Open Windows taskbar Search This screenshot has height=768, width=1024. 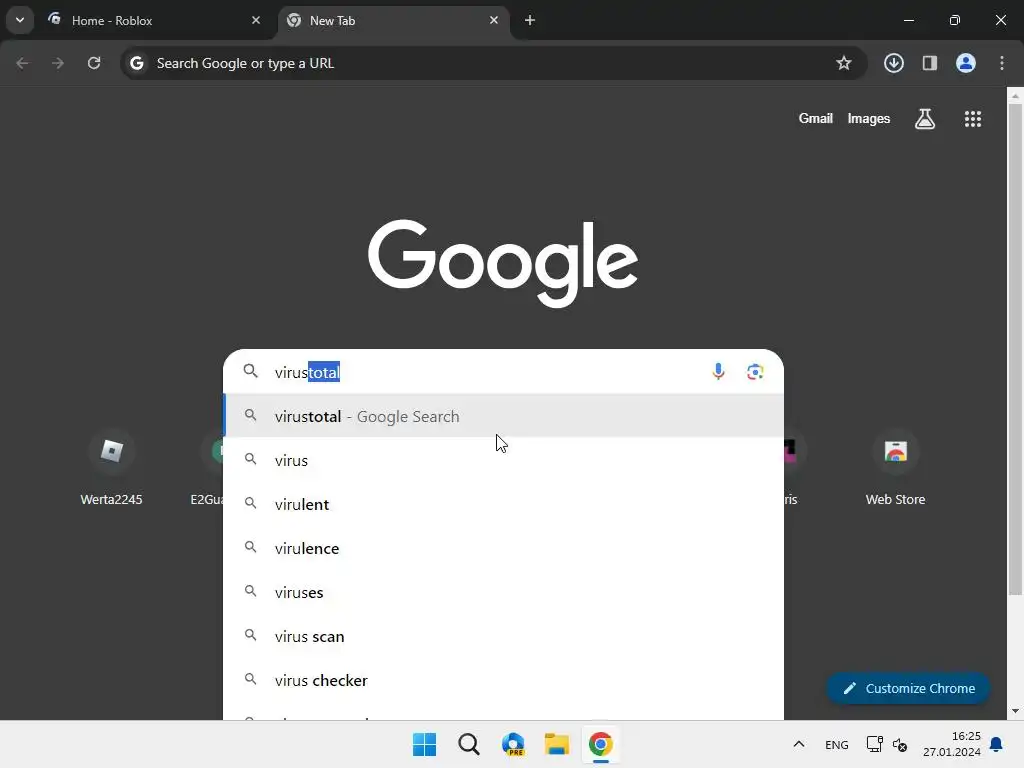click(469, 744)
